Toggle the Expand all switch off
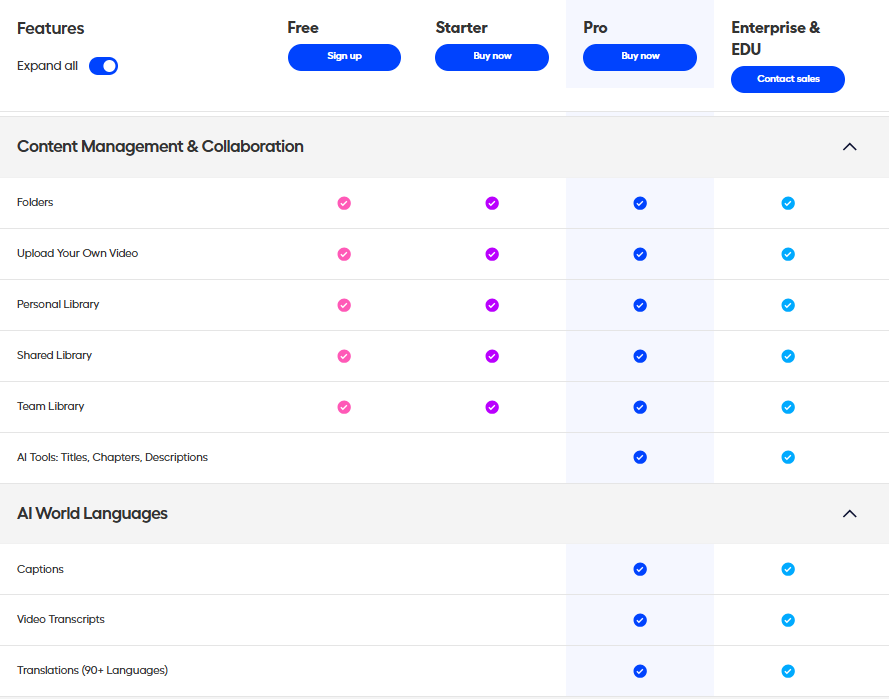 (103, 66)
